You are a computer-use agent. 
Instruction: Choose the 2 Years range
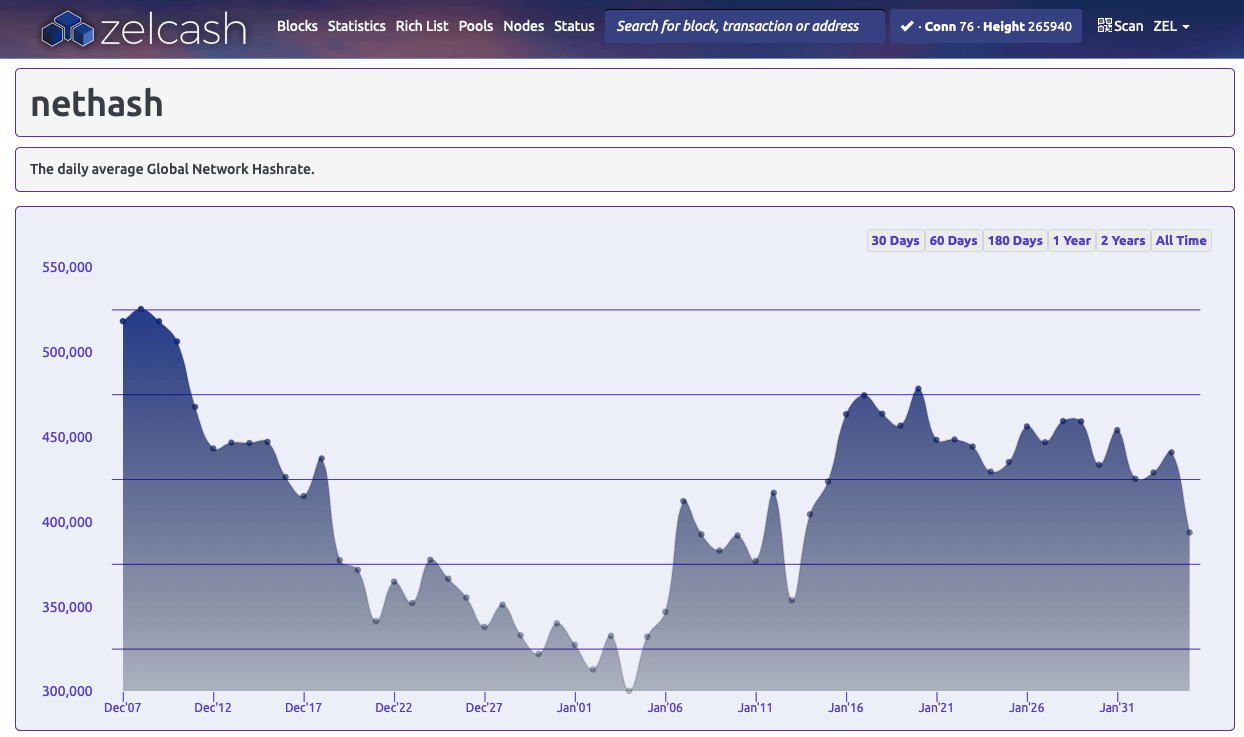tap(1123, 241)
